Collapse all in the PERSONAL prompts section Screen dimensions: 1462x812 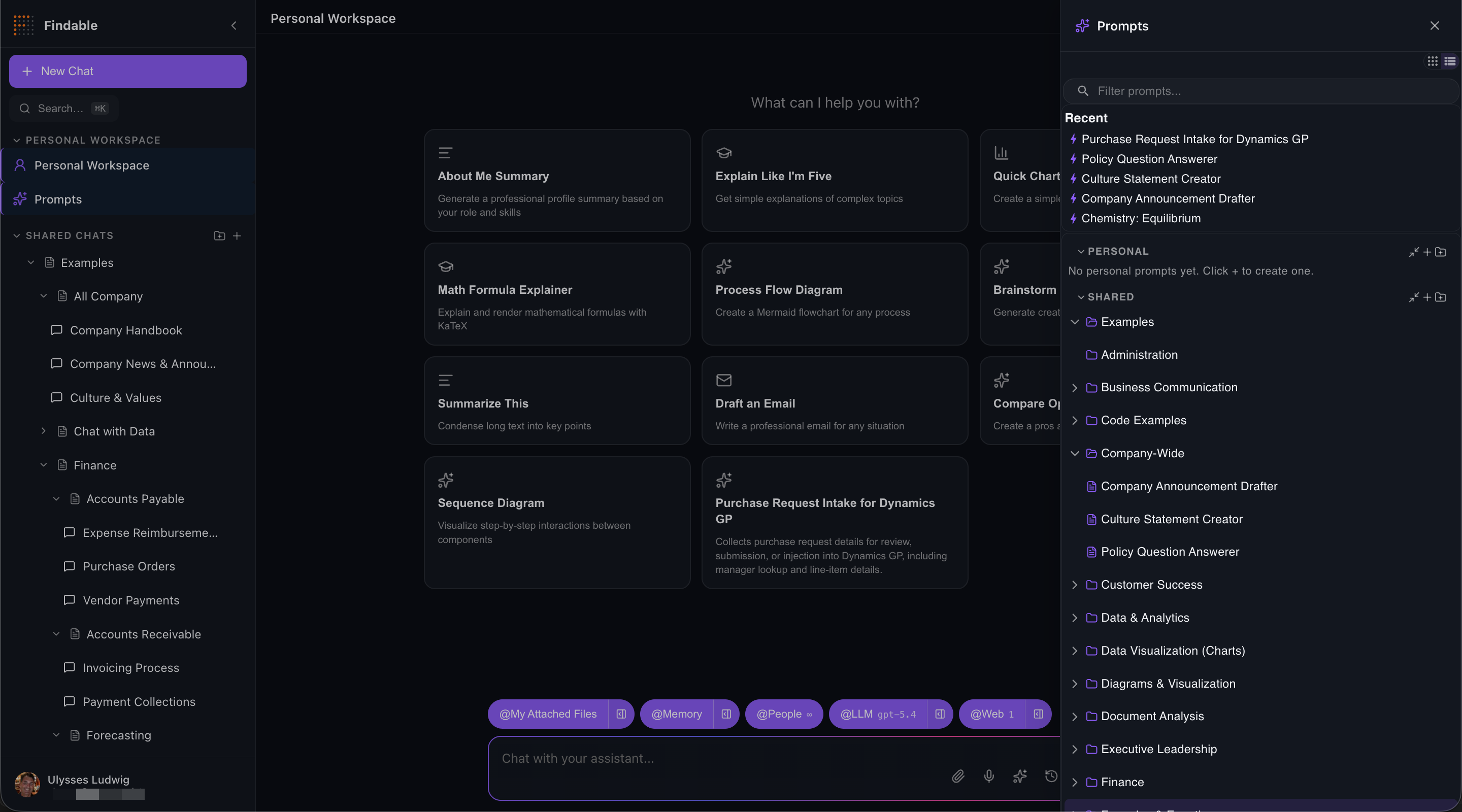(x=1413, y=252)
